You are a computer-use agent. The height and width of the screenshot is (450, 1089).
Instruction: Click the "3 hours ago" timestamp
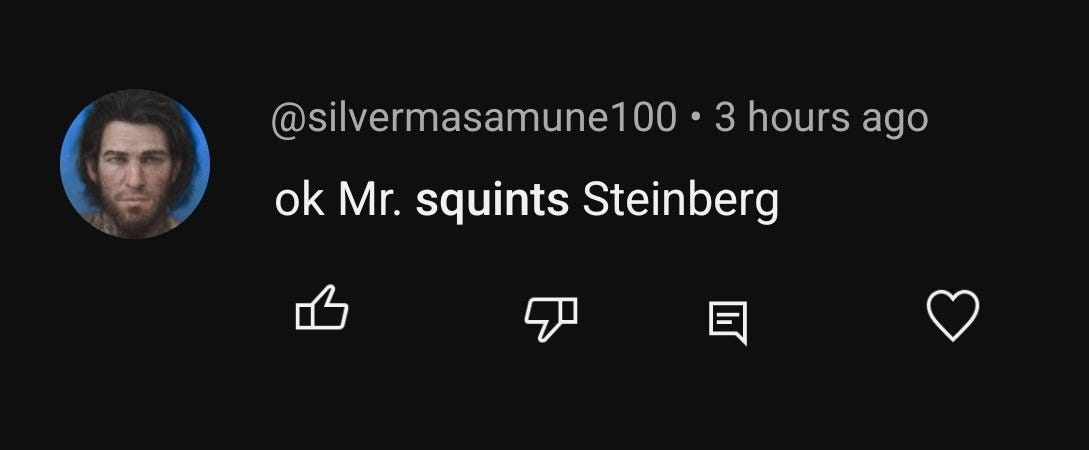coord(821,117)
